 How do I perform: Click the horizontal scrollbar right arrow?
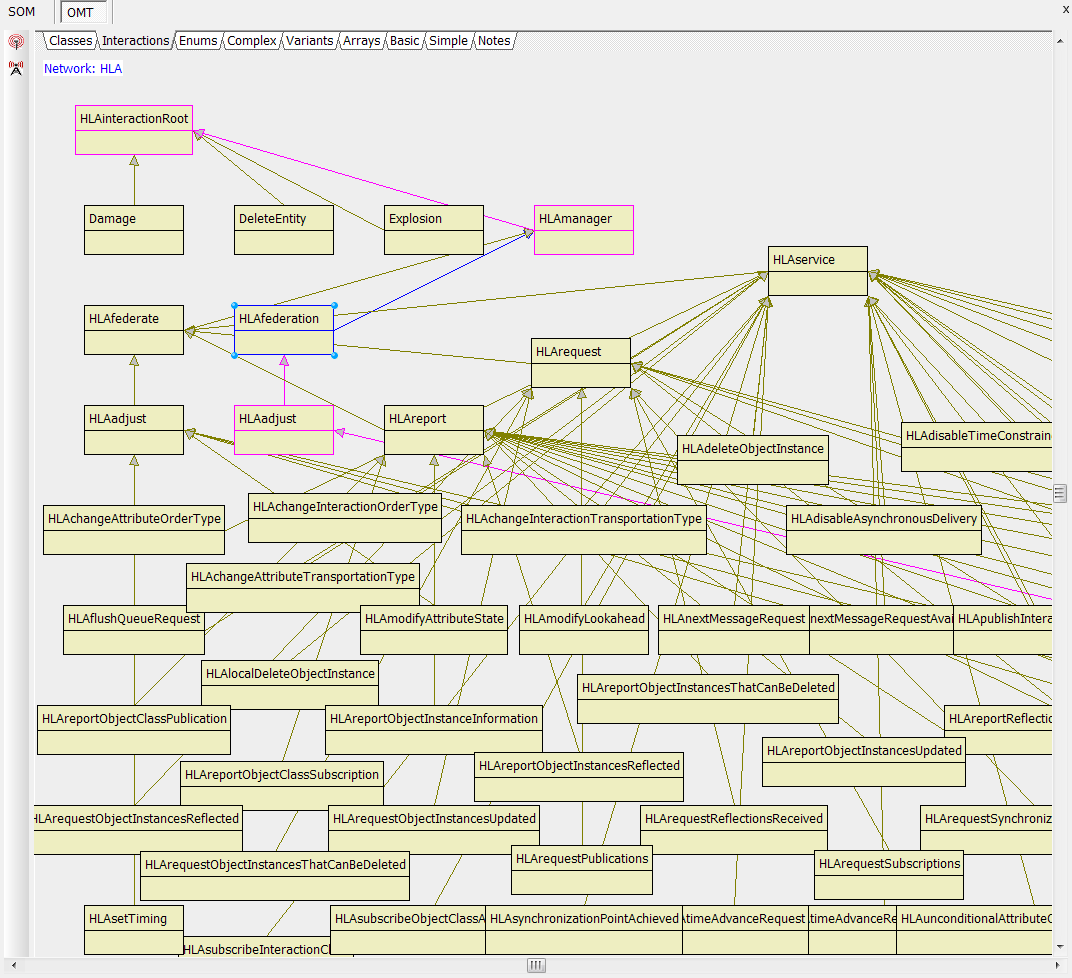tap(1046, 965)
